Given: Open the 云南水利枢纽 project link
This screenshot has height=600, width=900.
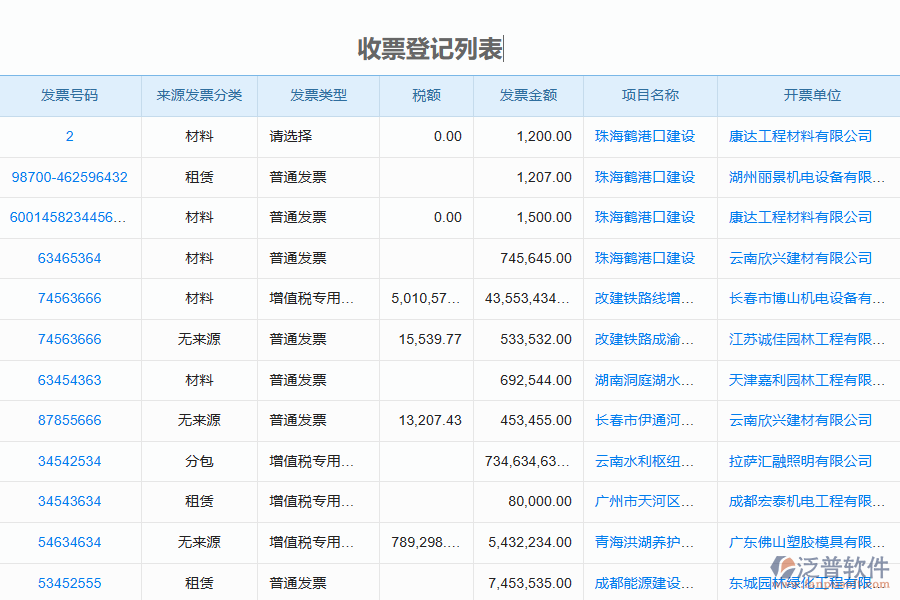Looking at the screenshot, I should click(645, 461).
